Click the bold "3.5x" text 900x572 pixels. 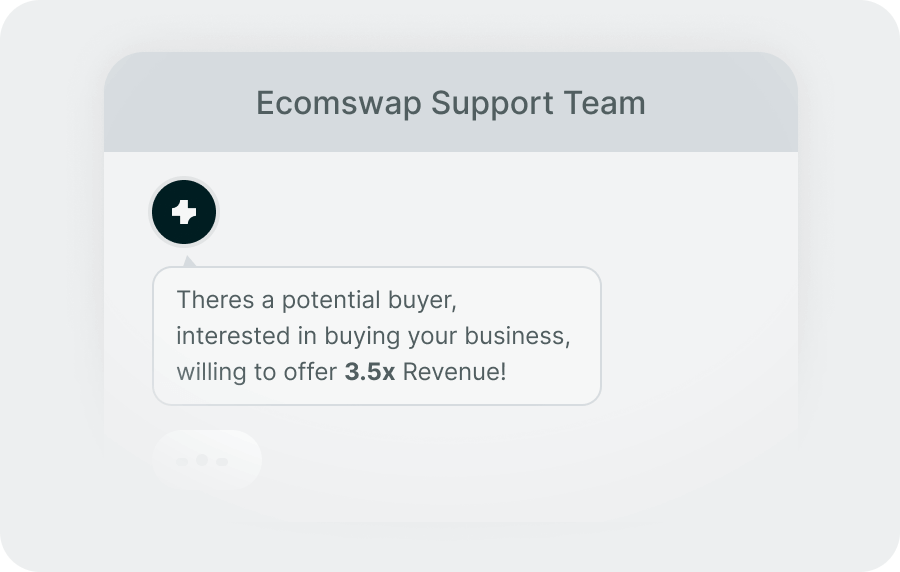(x=370, y=372)
